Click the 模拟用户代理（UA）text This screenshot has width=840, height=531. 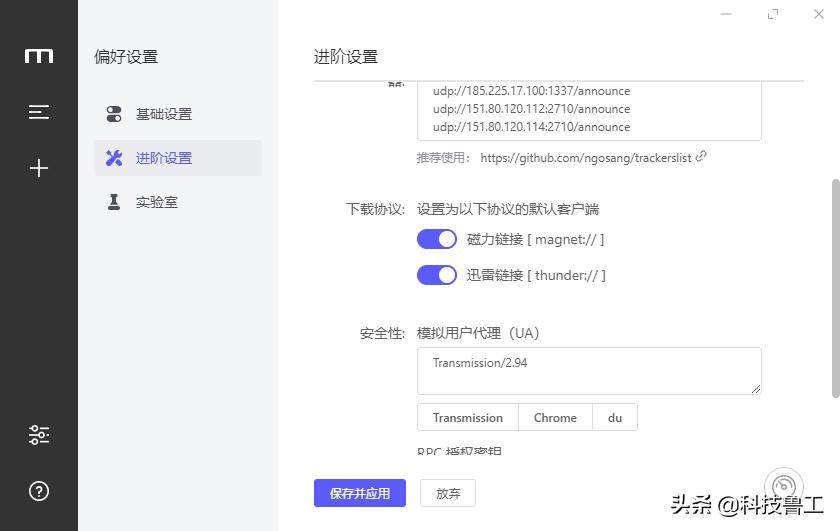pos(478,333)
